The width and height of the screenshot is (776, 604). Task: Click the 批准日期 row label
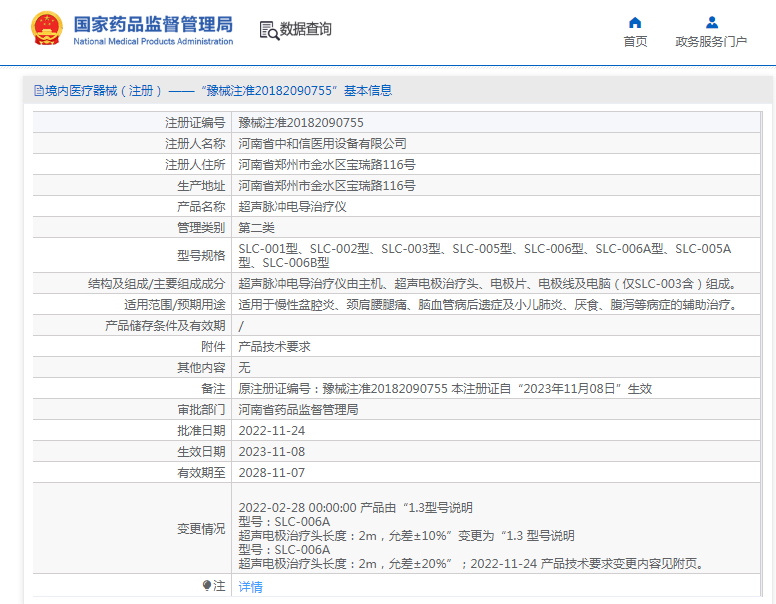(201, 431)
